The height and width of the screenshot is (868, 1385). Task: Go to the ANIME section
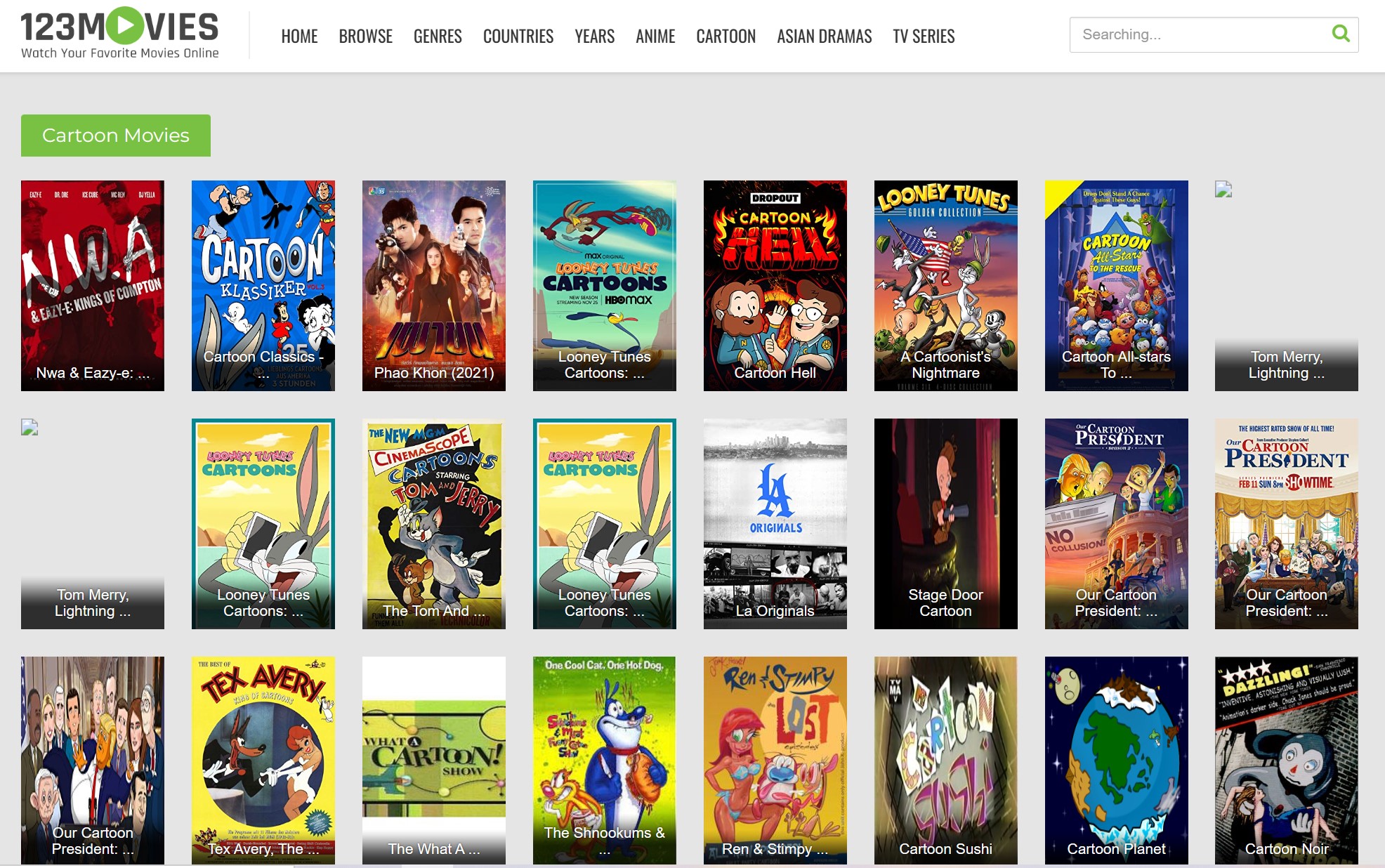click(x=655, y=37)
